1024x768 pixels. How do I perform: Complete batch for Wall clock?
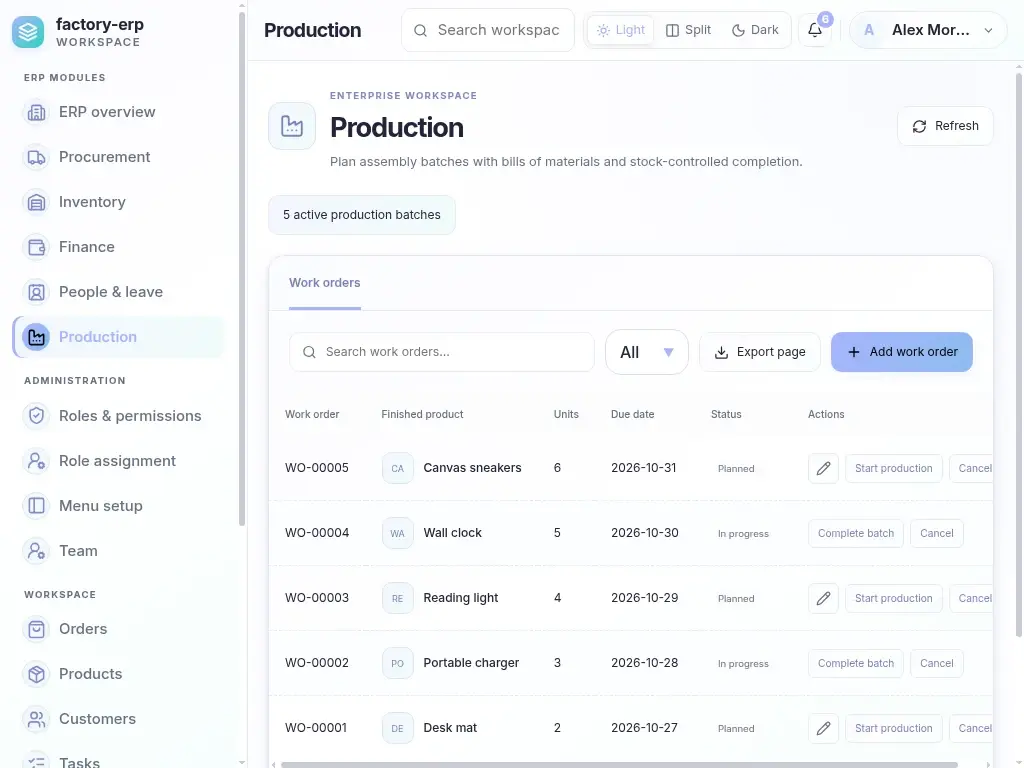(856, 533)
